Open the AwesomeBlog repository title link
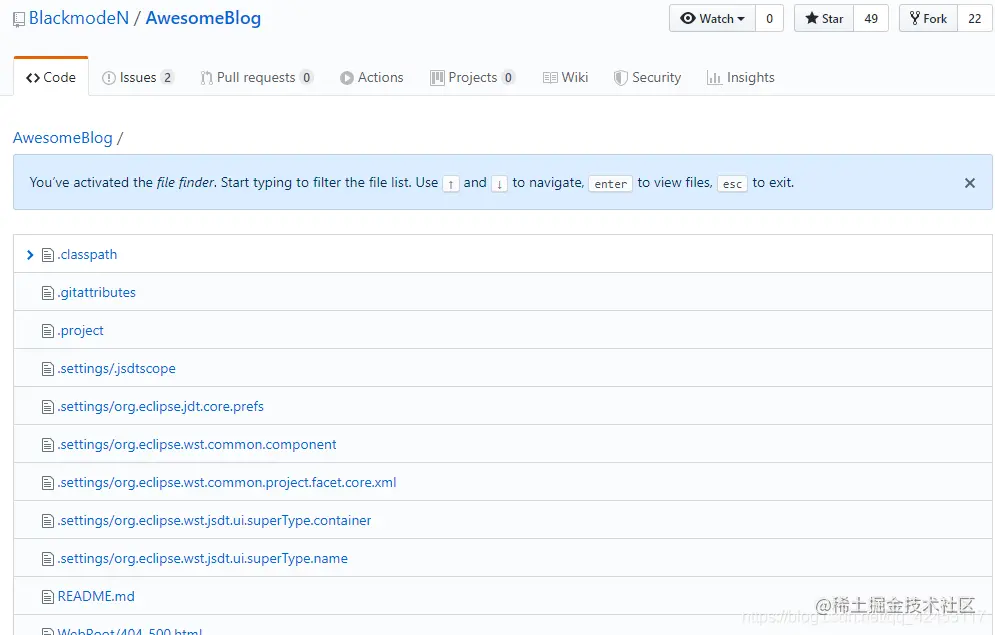This screenshot has height=635, width=995. 203,18
